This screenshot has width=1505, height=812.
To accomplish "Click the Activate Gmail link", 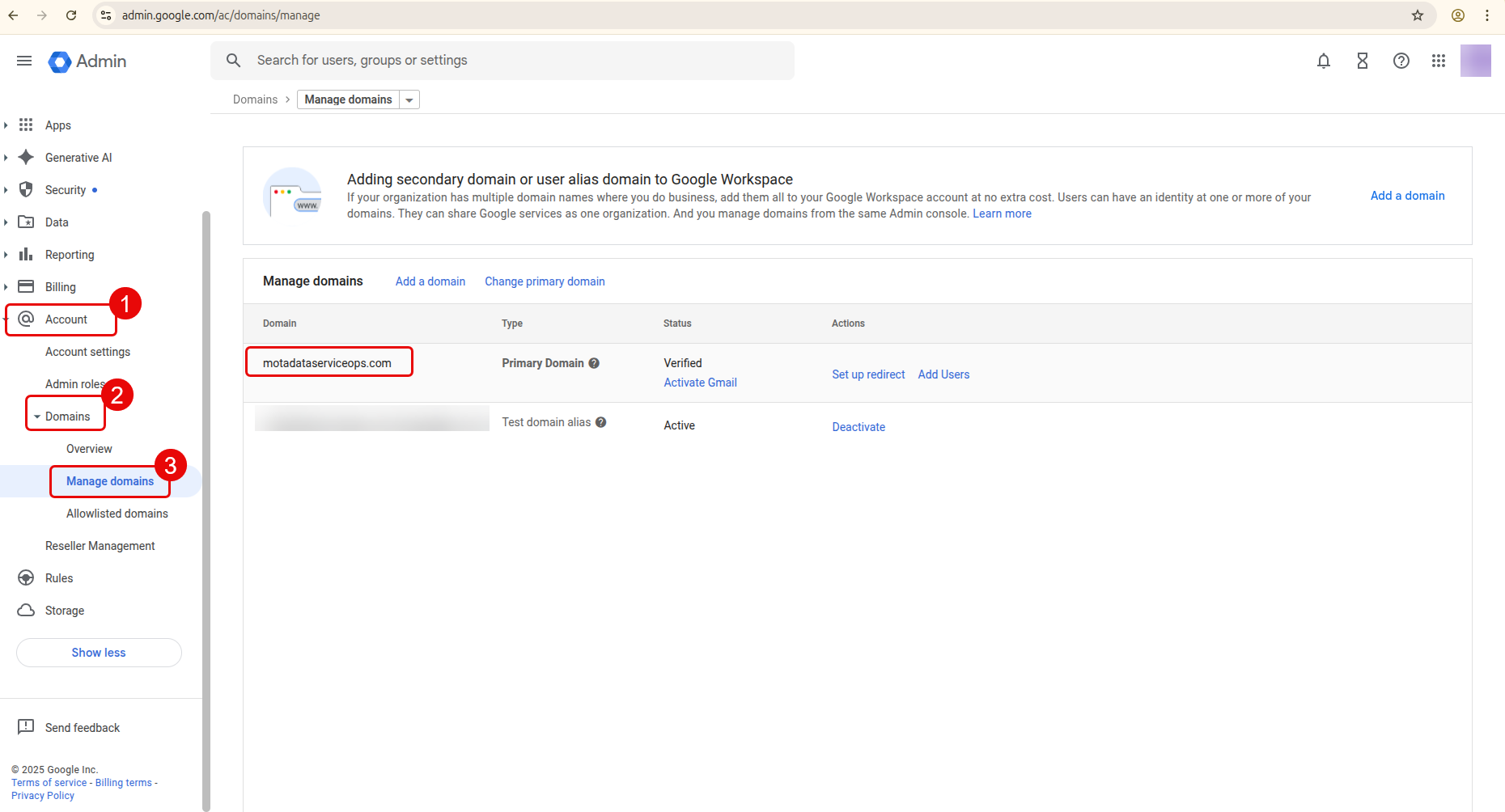I will (x=700, y=383).
